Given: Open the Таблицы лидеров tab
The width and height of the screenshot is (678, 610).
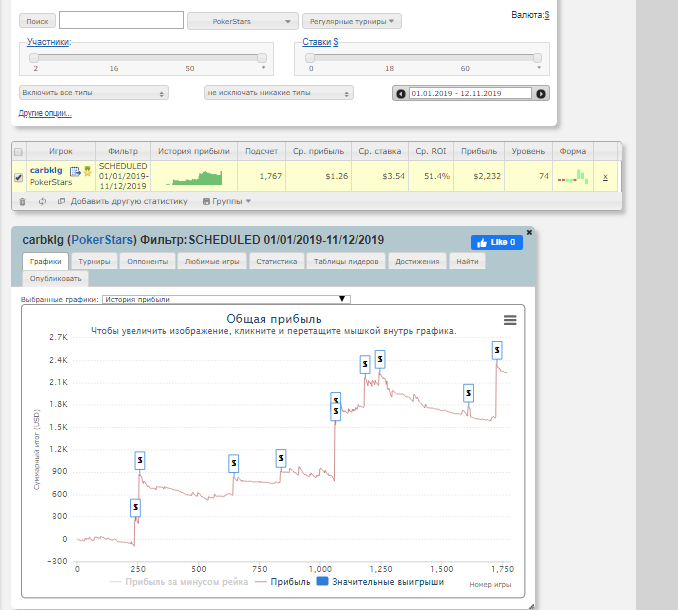Looking at the screenshot, I should click(346, 262).
